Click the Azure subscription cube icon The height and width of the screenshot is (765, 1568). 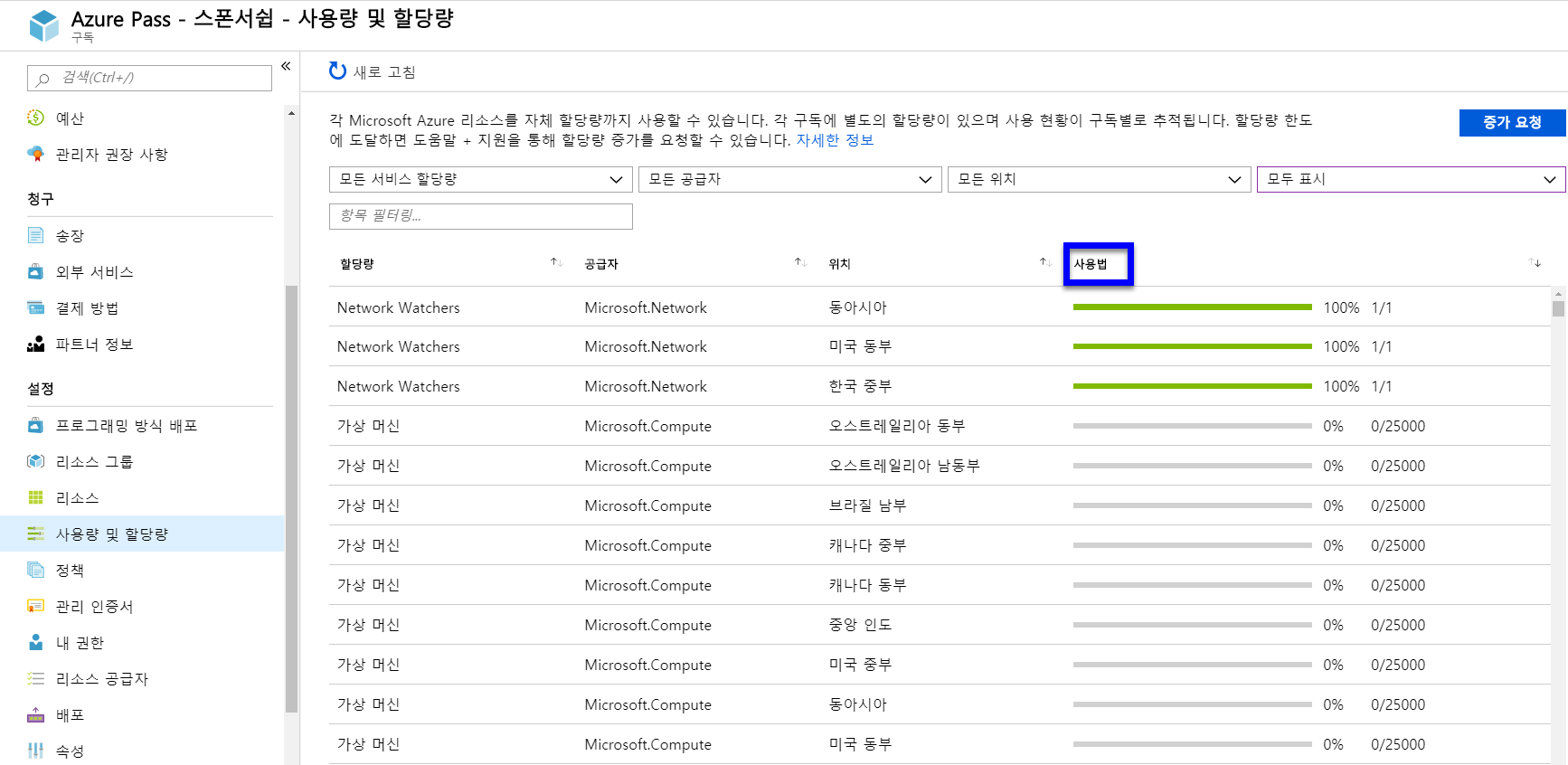click(x=43, y=25)
